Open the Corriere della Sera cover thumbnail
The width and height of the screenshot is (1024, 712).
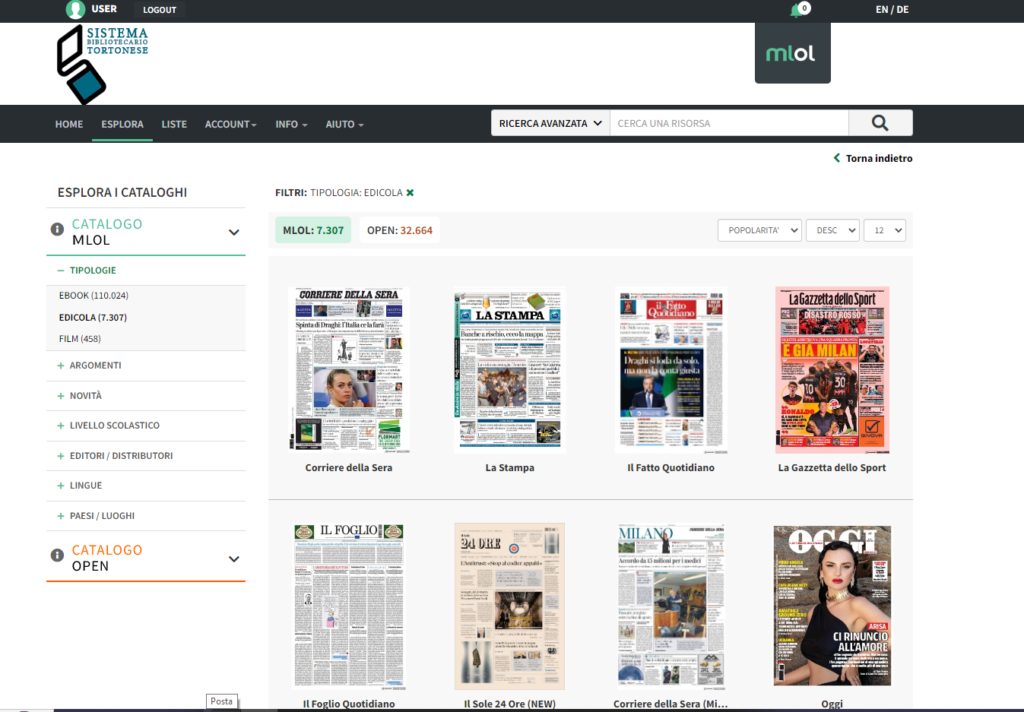click(349, 369)
